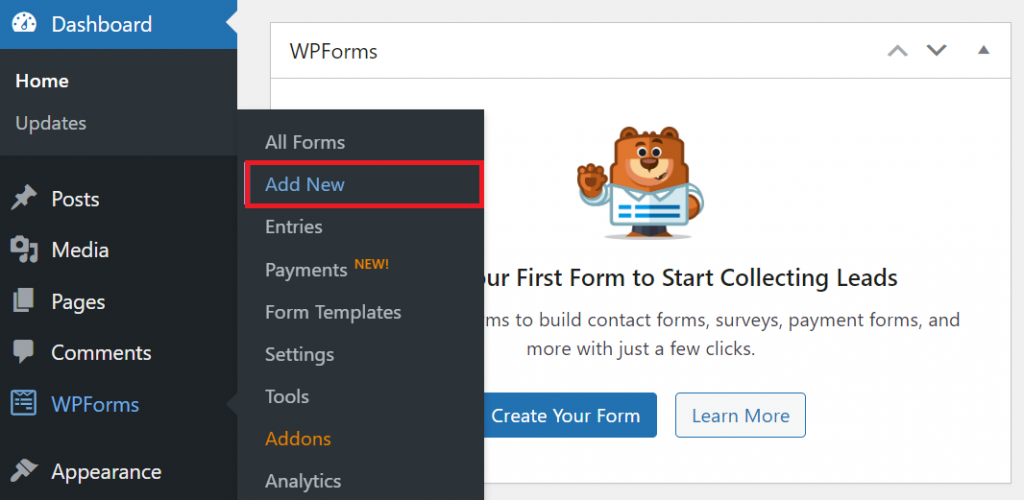Image resolution: width=1024 pixels, height=500 pixels.
Task: Click the Pages document icon
Action: 24,301
